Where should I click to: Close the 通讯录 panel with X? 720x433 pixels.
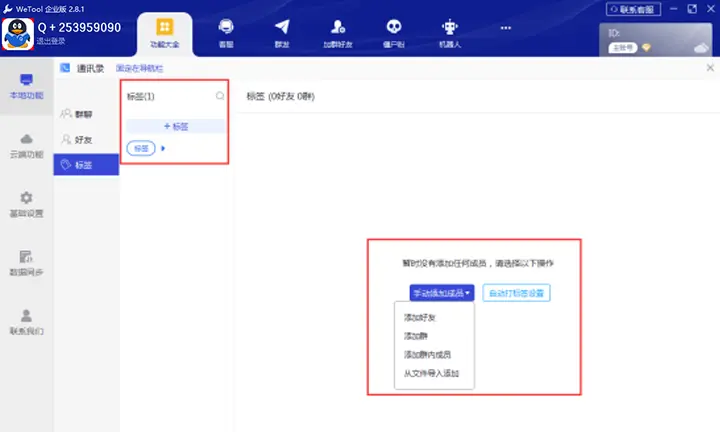pos(710,68)
